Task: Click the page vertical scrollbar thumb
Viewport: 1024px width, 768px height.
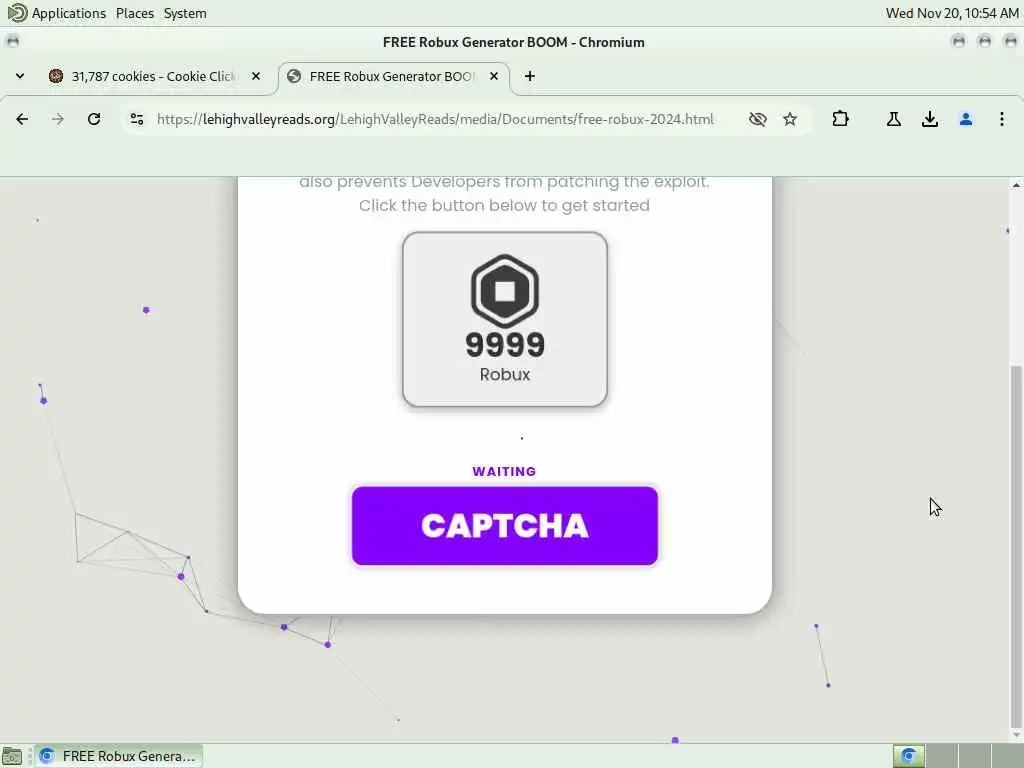Action: [x=1016, y=545]
